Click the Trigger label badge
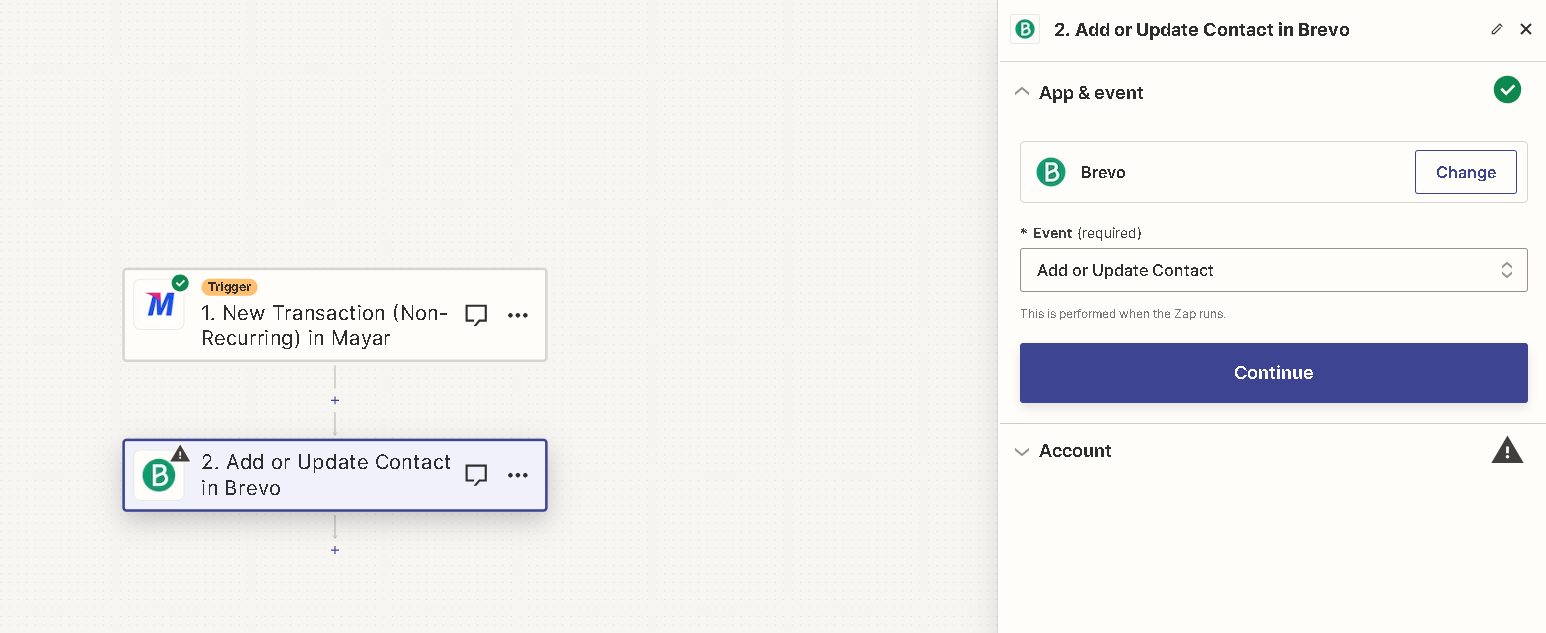 coord(229,287)
